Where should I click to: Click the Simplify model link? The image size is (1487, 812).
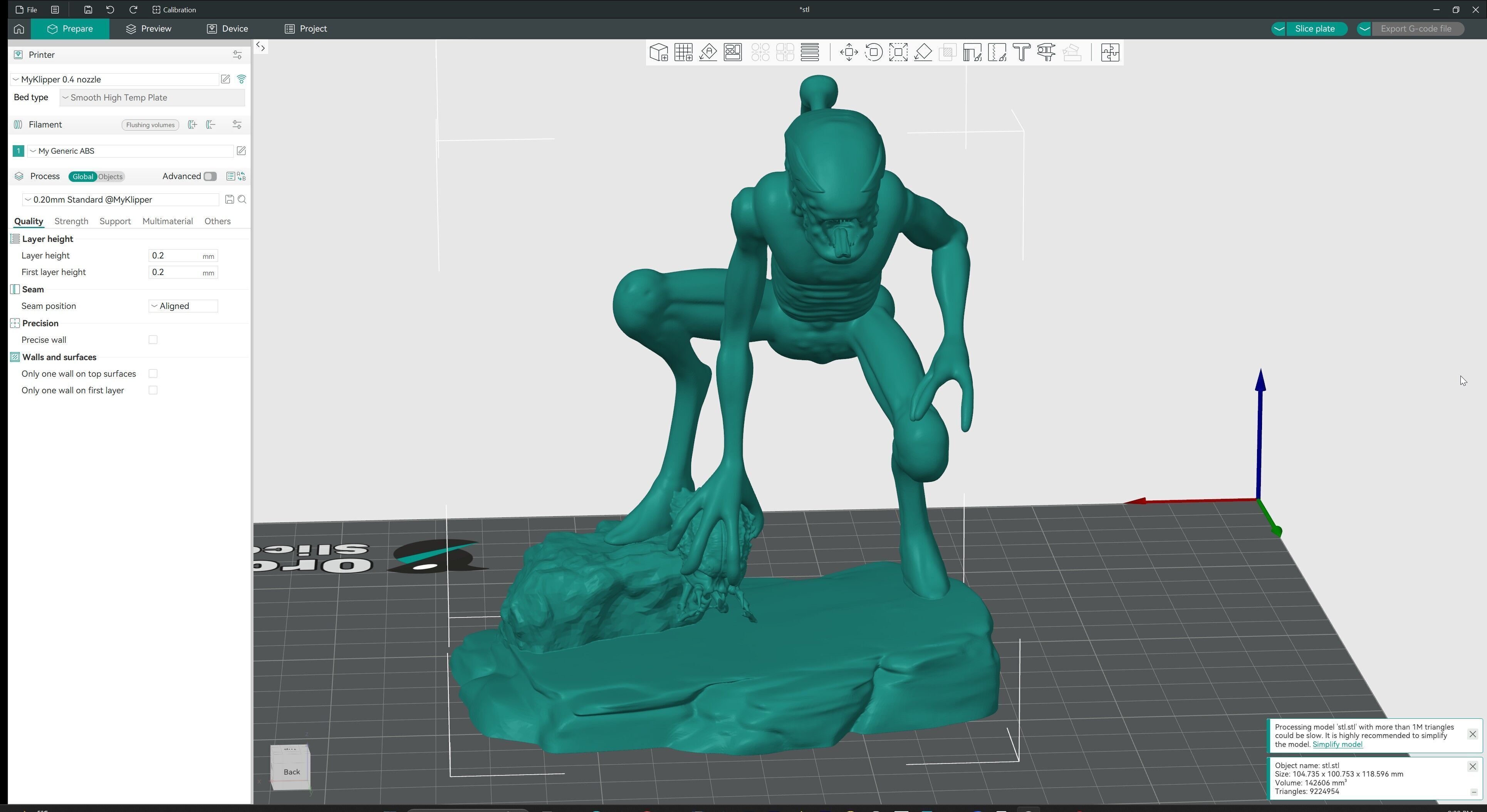click(x=1338, y=745)
